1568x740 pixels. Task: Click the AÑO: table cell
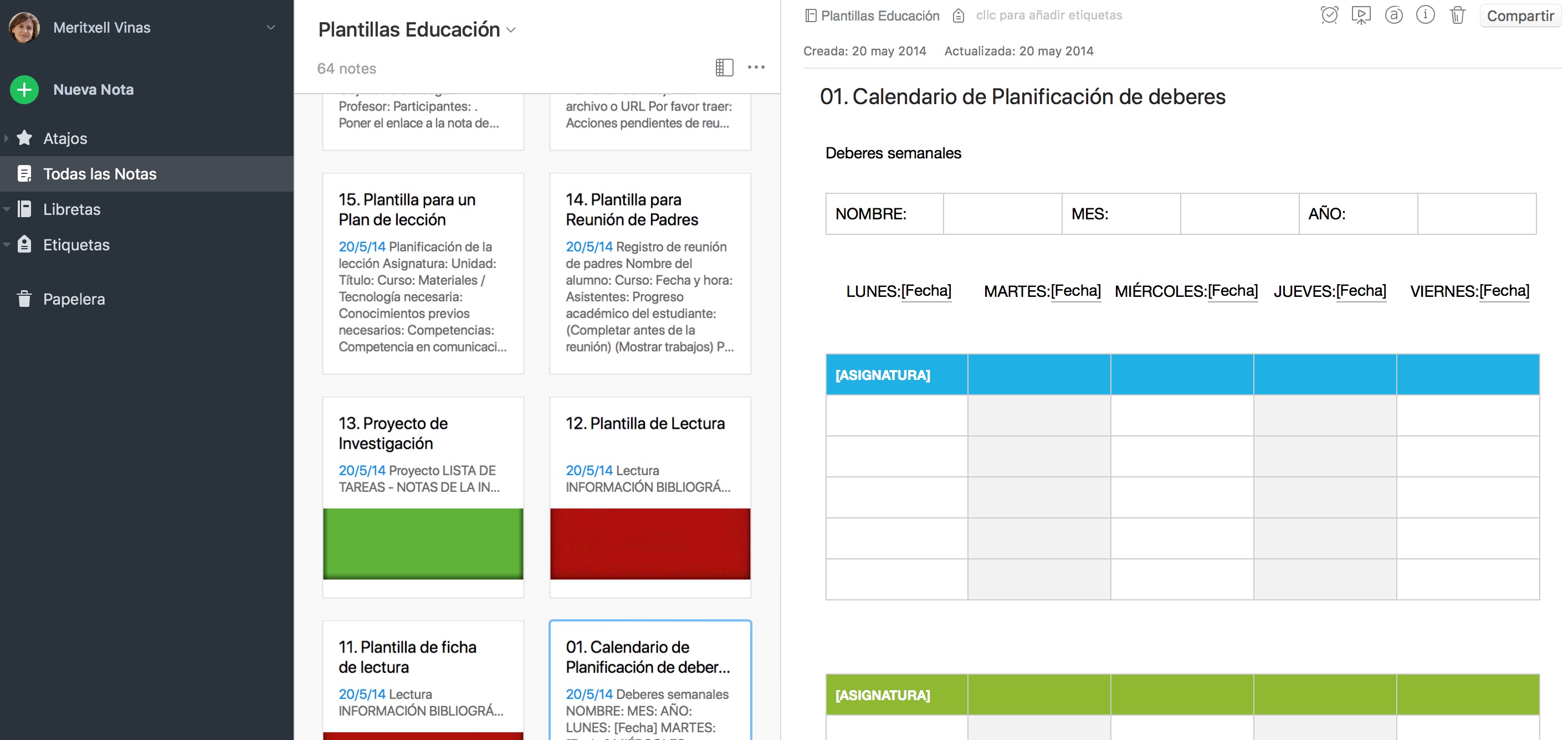1358,214
